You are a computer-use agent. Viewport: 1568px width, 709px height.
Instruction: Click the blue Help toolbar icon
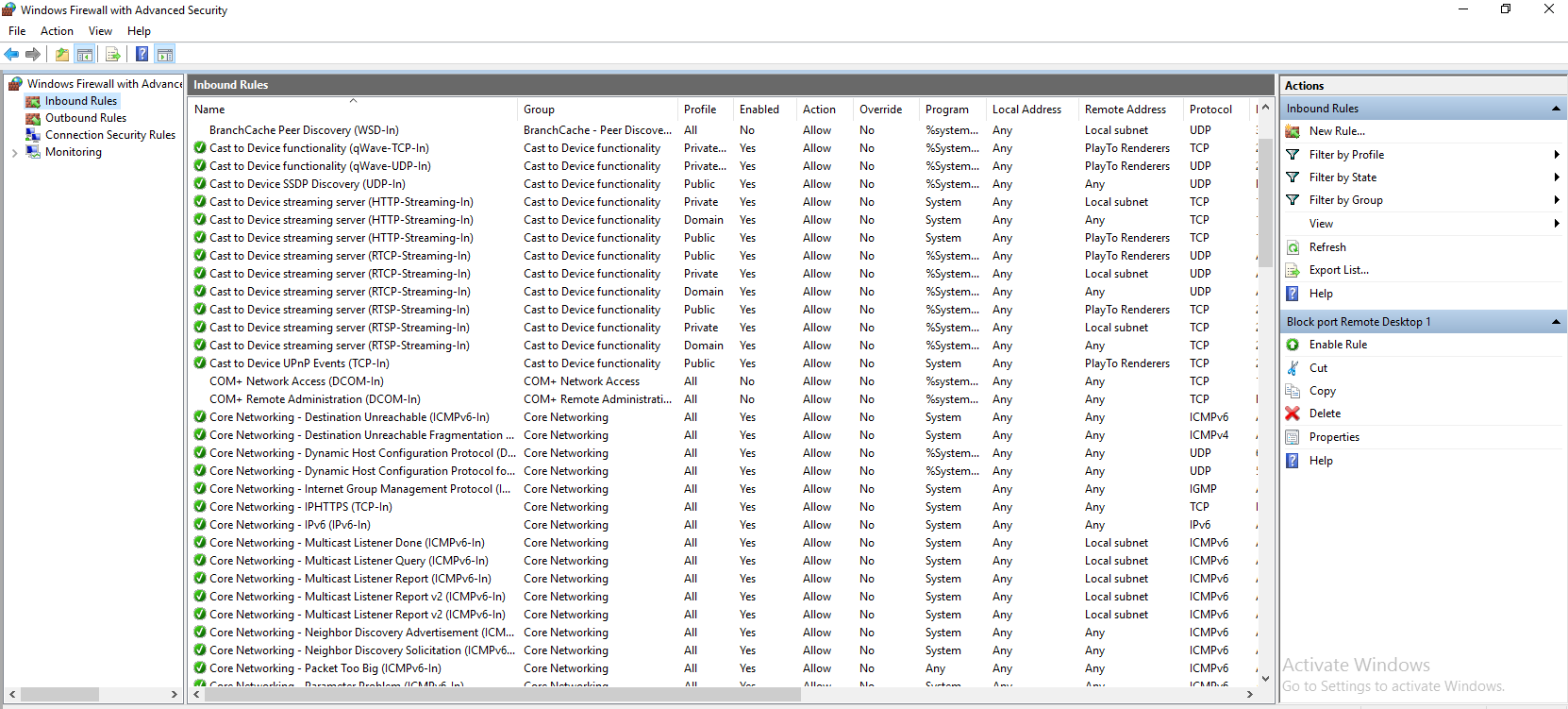click(142, 55)
